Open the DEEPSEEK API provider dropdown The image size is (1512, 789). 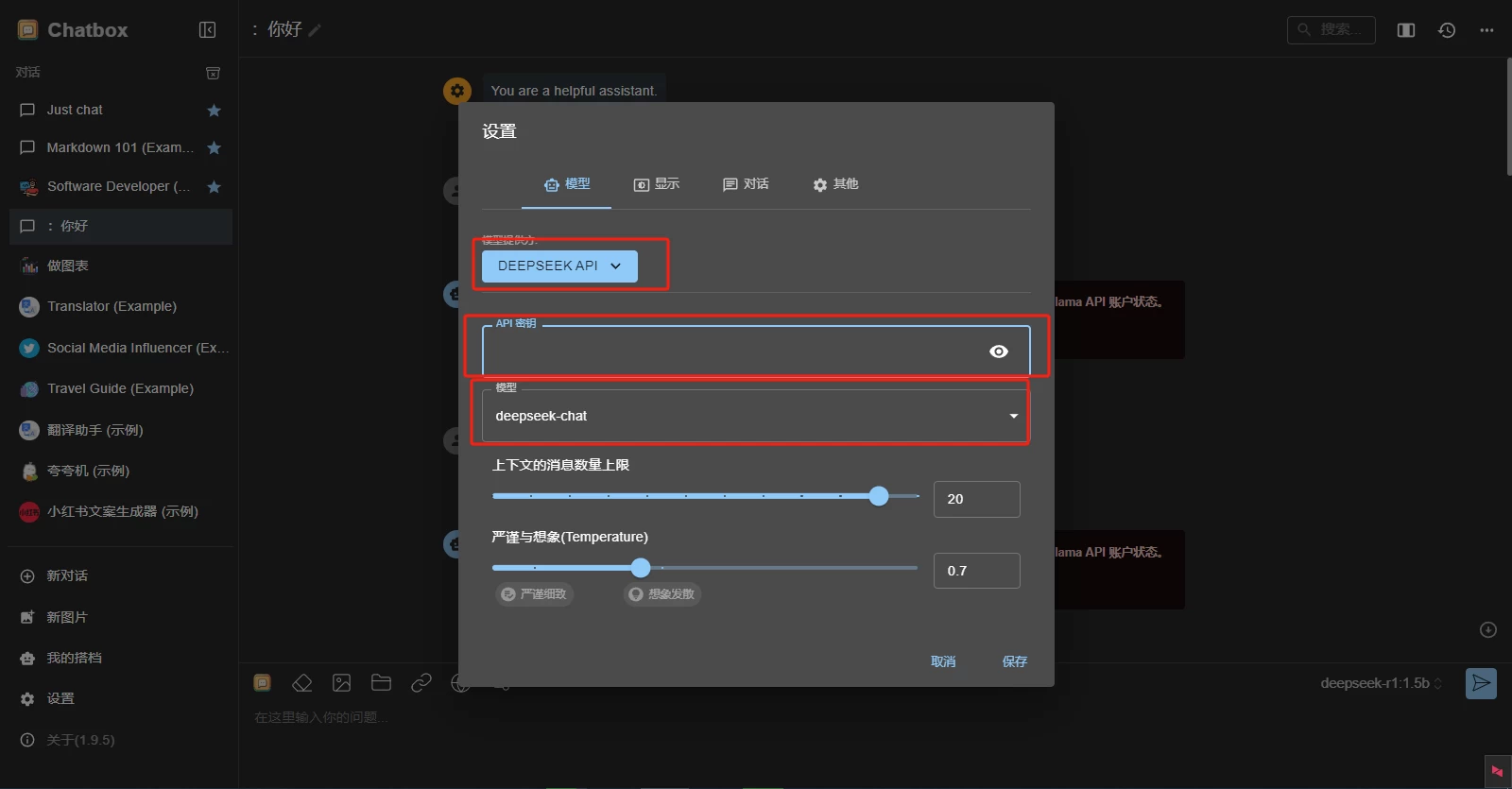[x=559, y=266]
